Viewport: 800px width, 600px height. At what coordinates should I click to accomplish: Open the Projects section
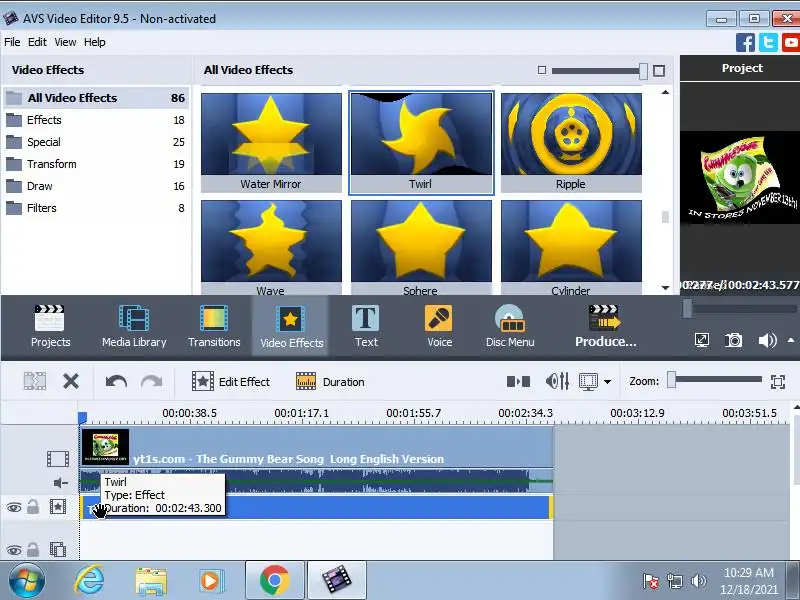(50, 327)
